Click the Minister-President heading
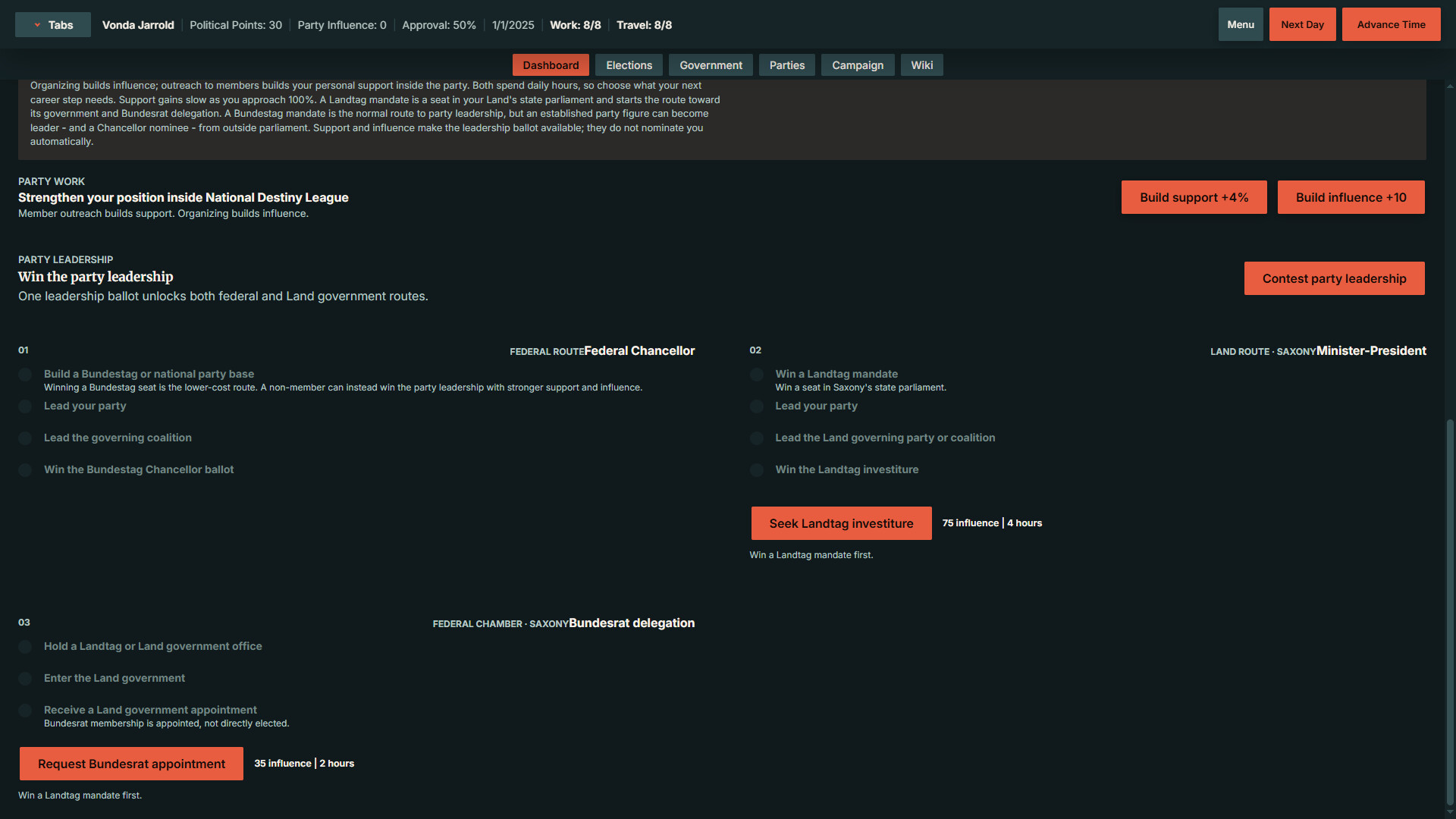 pos(1371,350)
